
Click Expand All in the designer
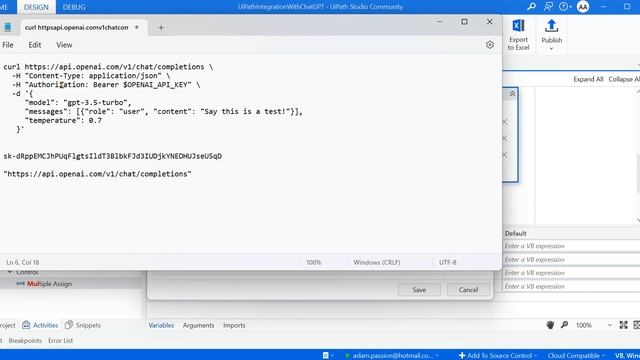[x=588, y=79]
